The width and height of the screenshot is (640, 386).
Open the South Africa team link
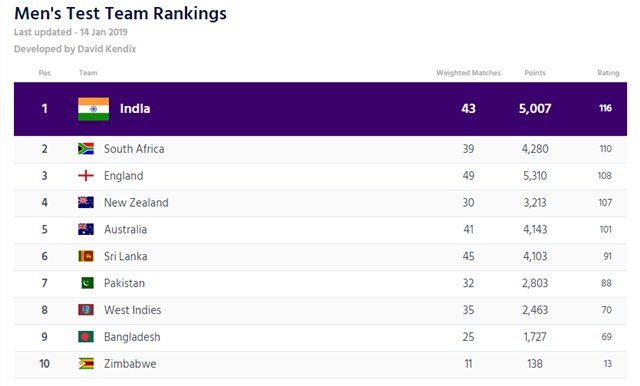134,149
